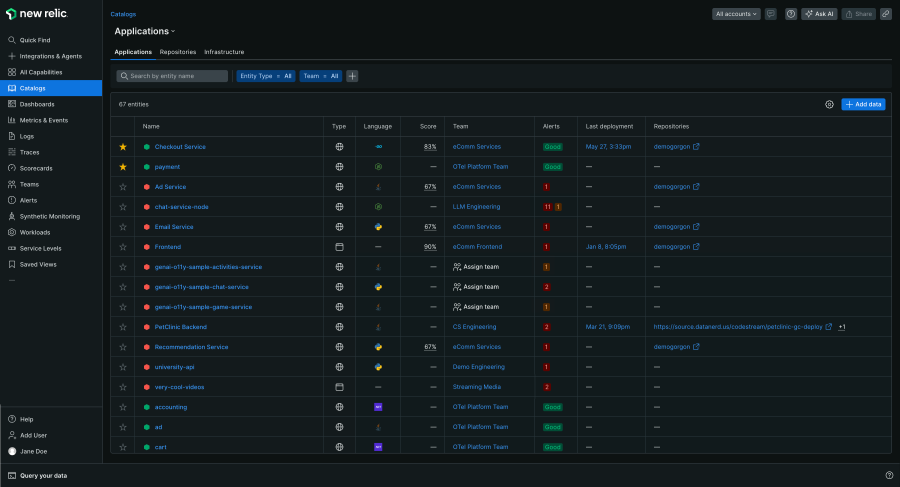The height and width of the screenshot is (487, 900).
Task: Open table settings gear icon
Action: click(x=829, y=105)
